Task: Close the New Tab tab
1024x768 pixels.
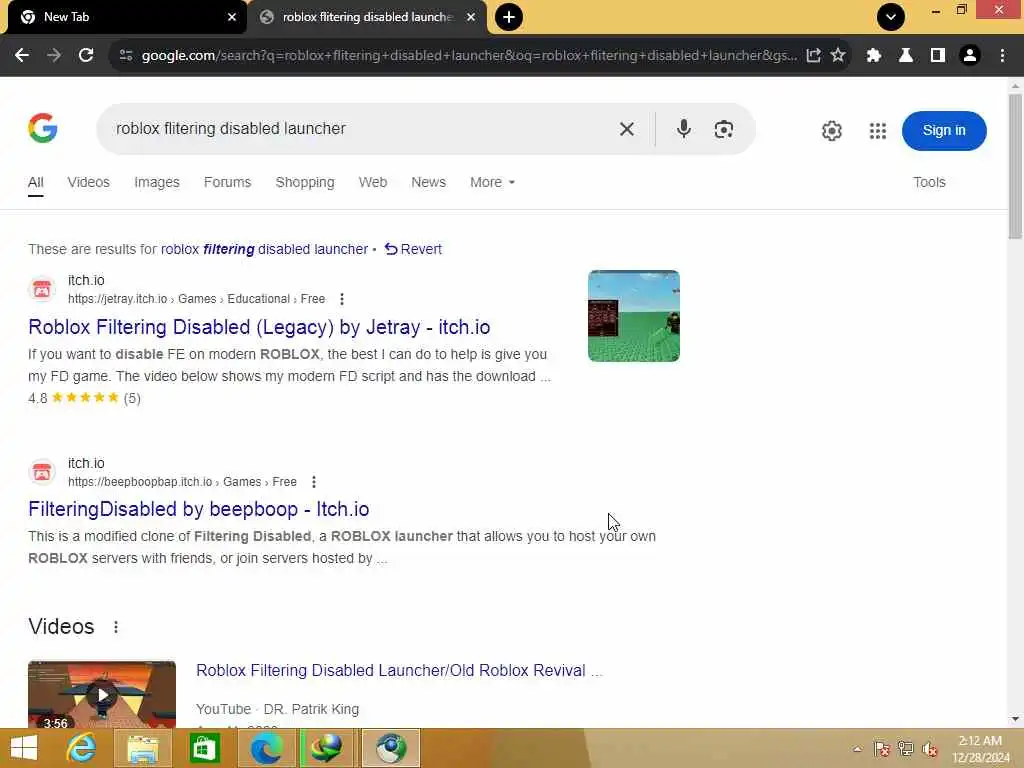Action: [x=232, y=17]
